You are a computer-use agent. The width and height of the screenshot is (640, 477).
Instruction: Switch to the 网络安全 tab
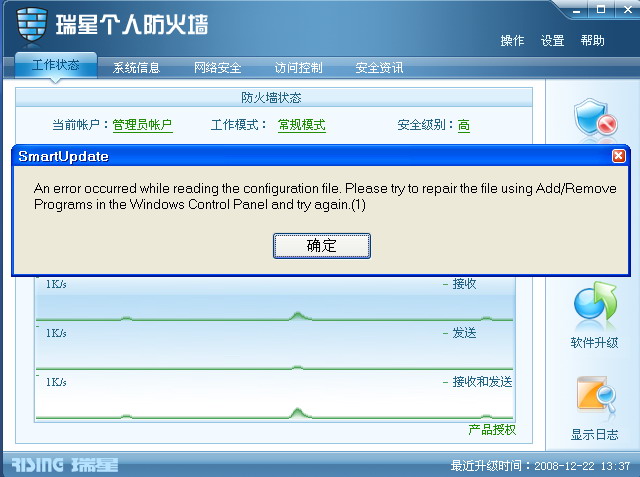point(218,67)
